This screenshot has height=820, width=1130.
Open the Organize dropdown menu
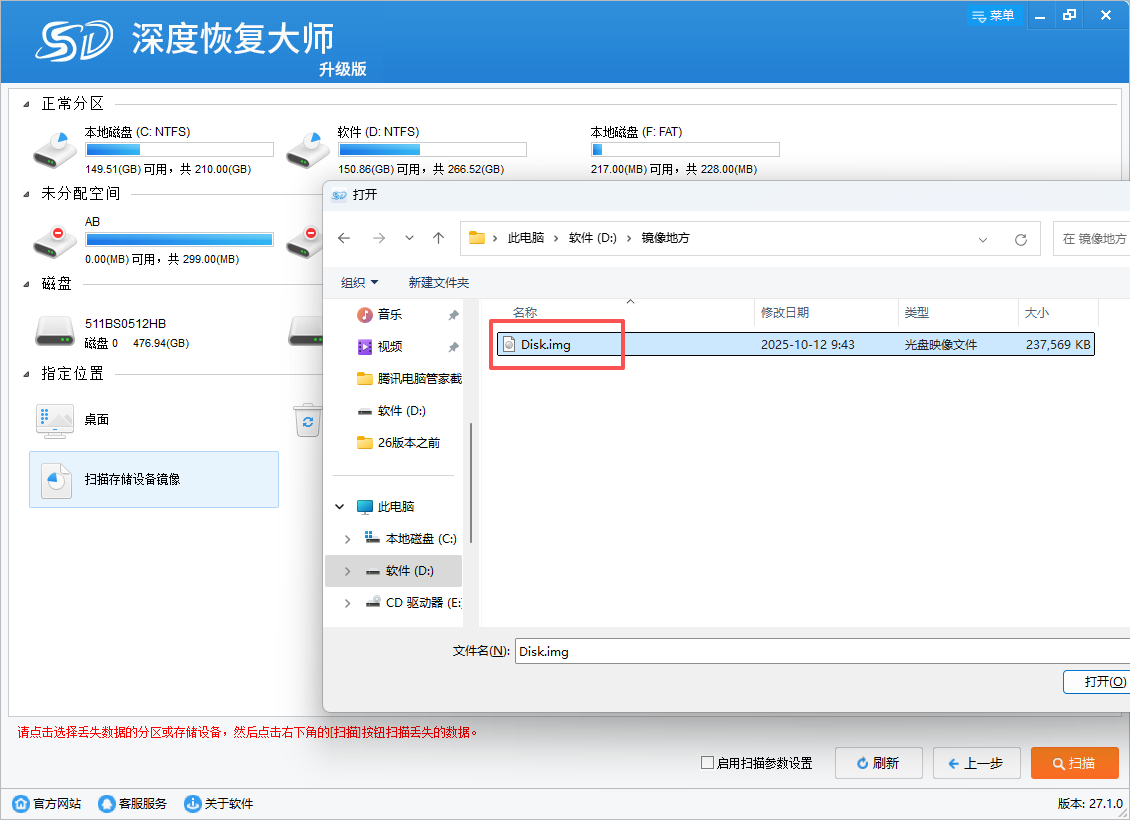tap(359, 283)
